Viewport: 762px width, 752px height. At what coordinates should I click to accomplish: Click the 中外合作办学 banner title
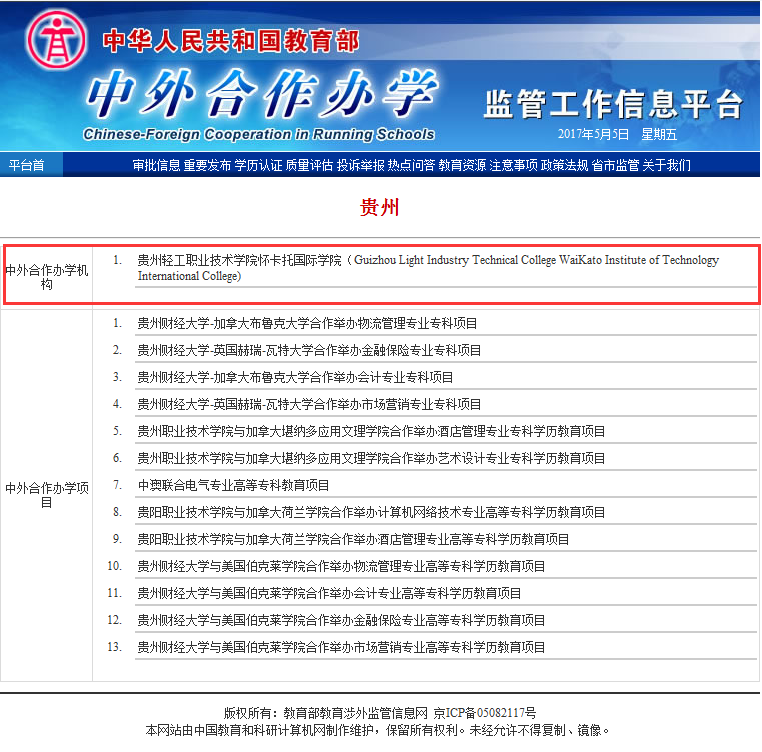coord(260,95)
